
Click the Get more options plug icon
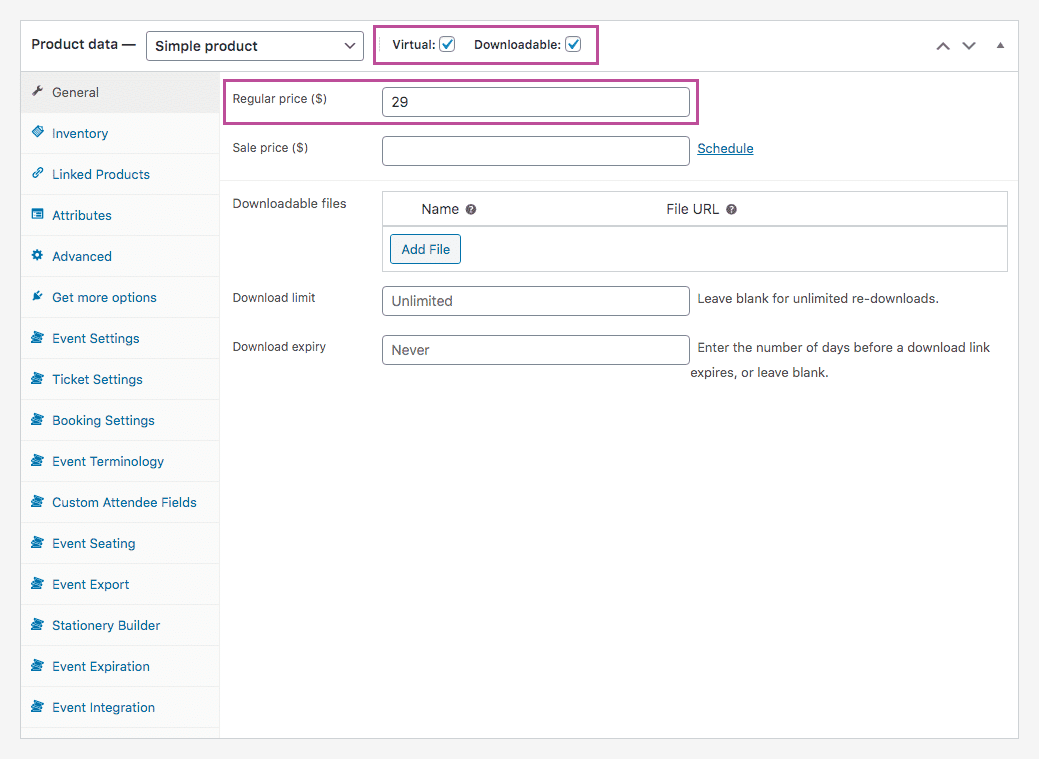[37, 297]
